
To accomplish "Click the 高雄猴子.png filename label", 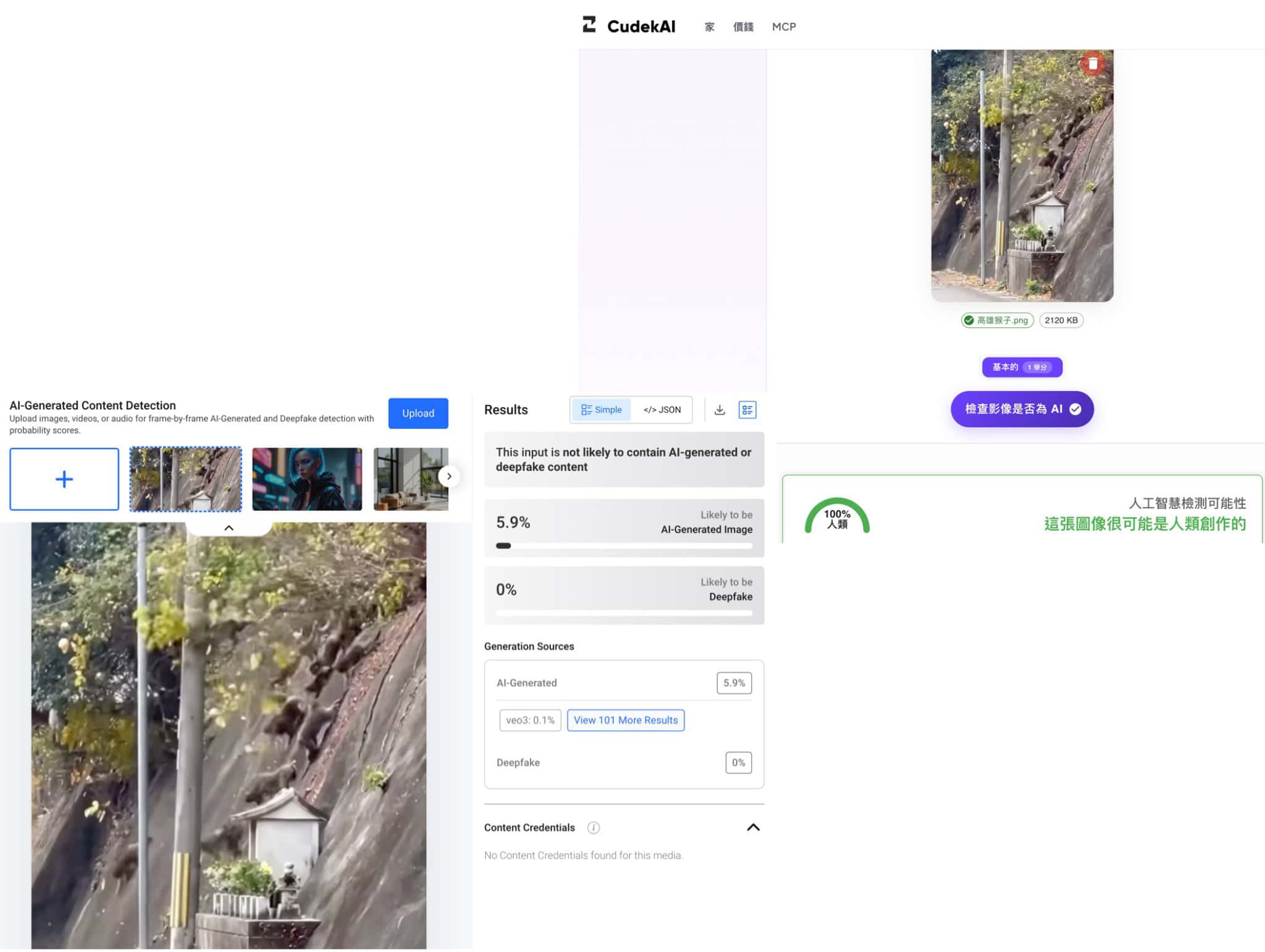I will pyautogui.click(x=1002, y=320).
